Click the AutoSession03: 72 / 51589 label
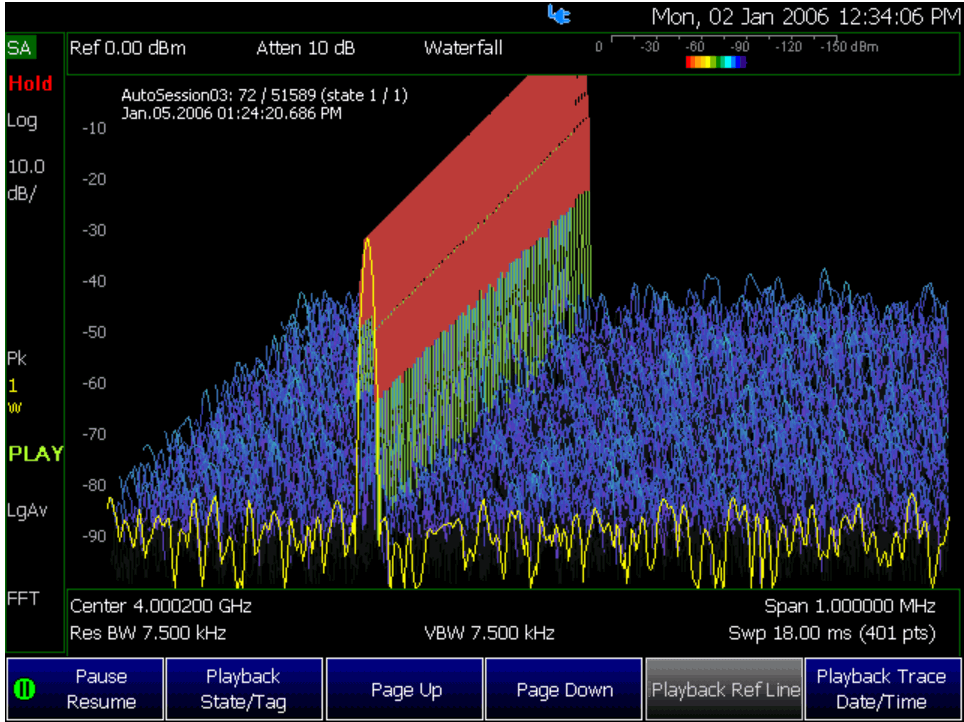The image size is (964, 722). [x=264, y=95]
